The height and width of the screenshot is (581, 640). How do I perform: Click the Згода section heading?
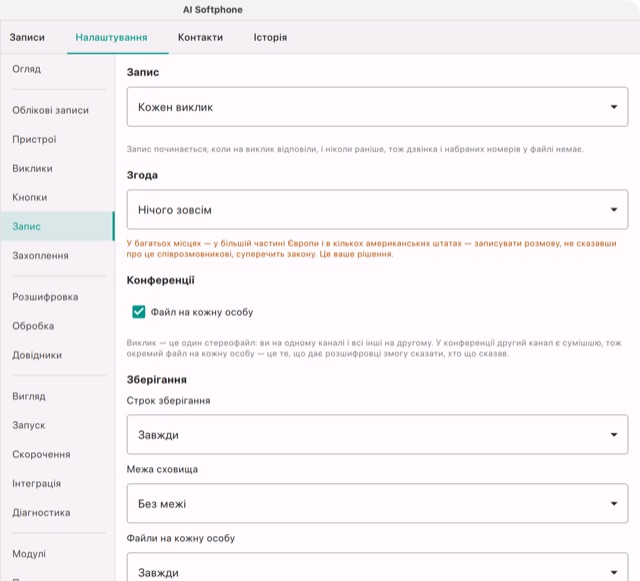142,175
